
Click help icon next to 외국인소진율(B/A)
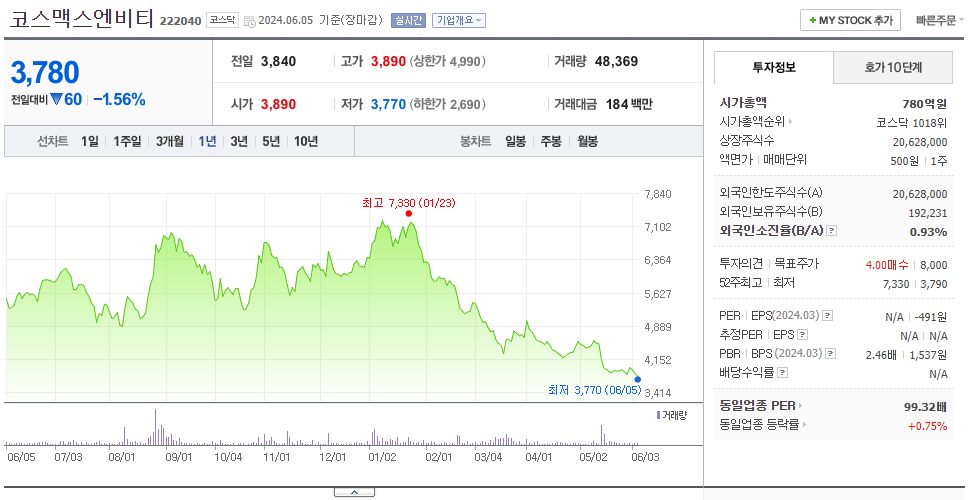832,231
